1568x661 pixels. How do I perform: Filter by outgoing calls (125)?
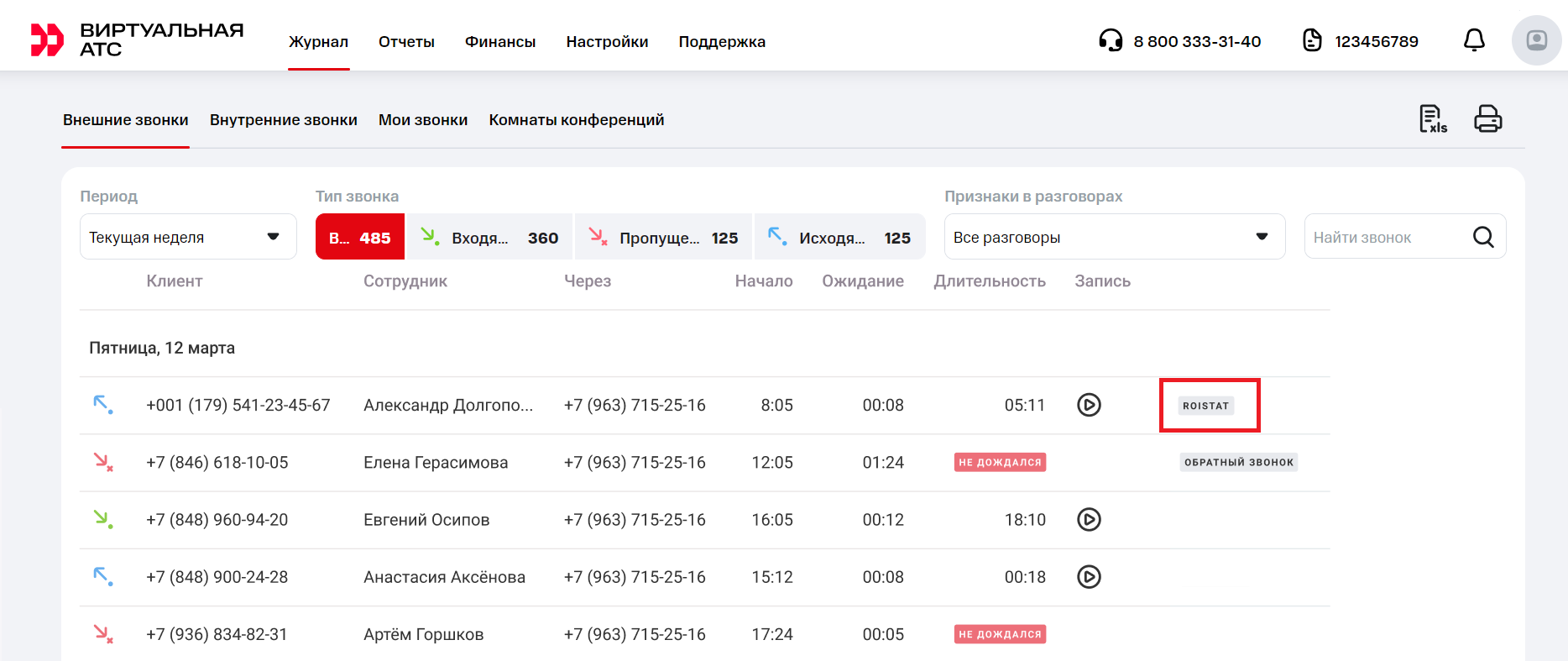[839, 238]
